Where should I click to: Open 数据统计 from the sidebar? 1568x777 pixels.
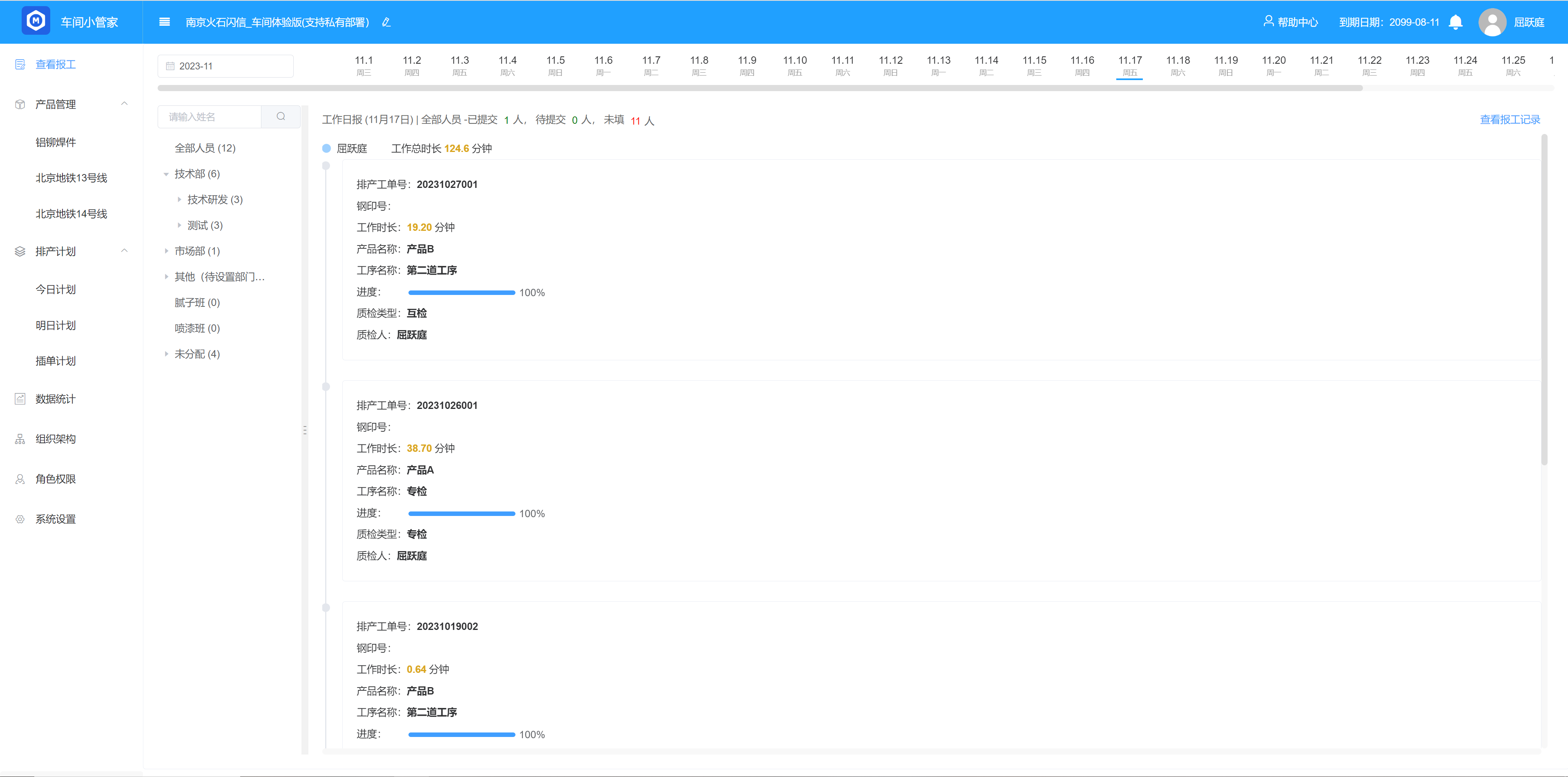coord(56,399)
